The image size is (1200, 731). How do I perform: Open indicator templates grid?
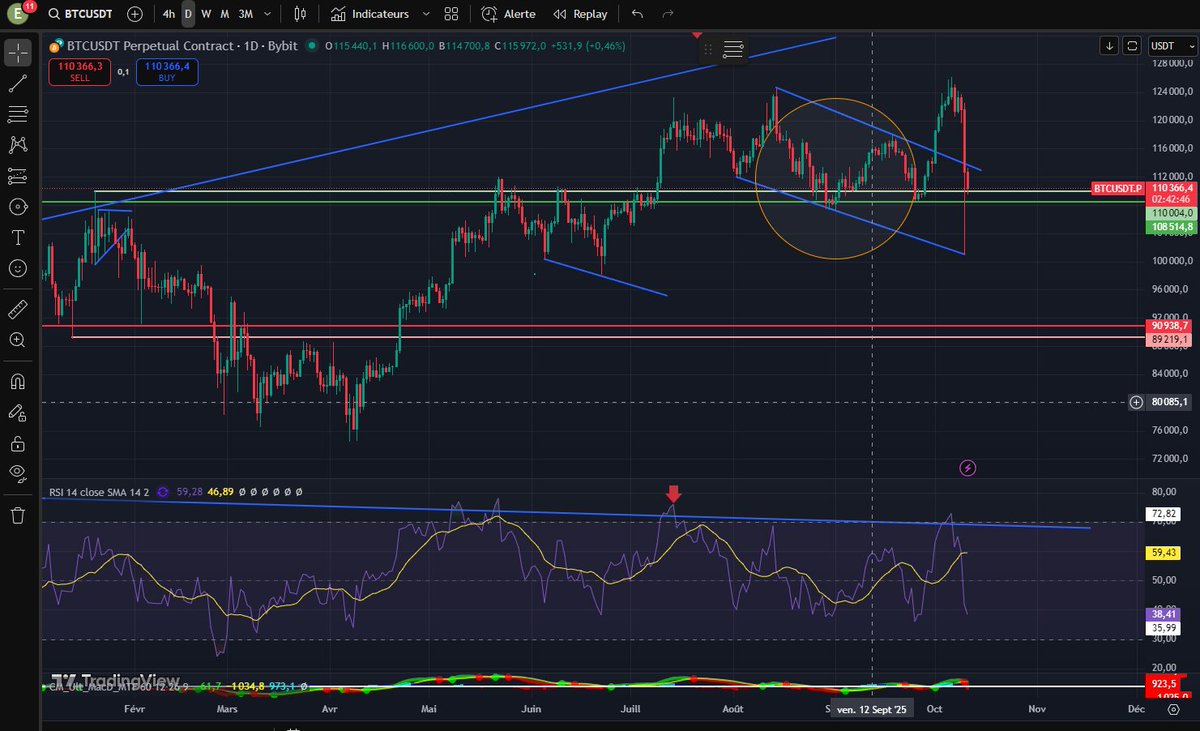point(451,15)
